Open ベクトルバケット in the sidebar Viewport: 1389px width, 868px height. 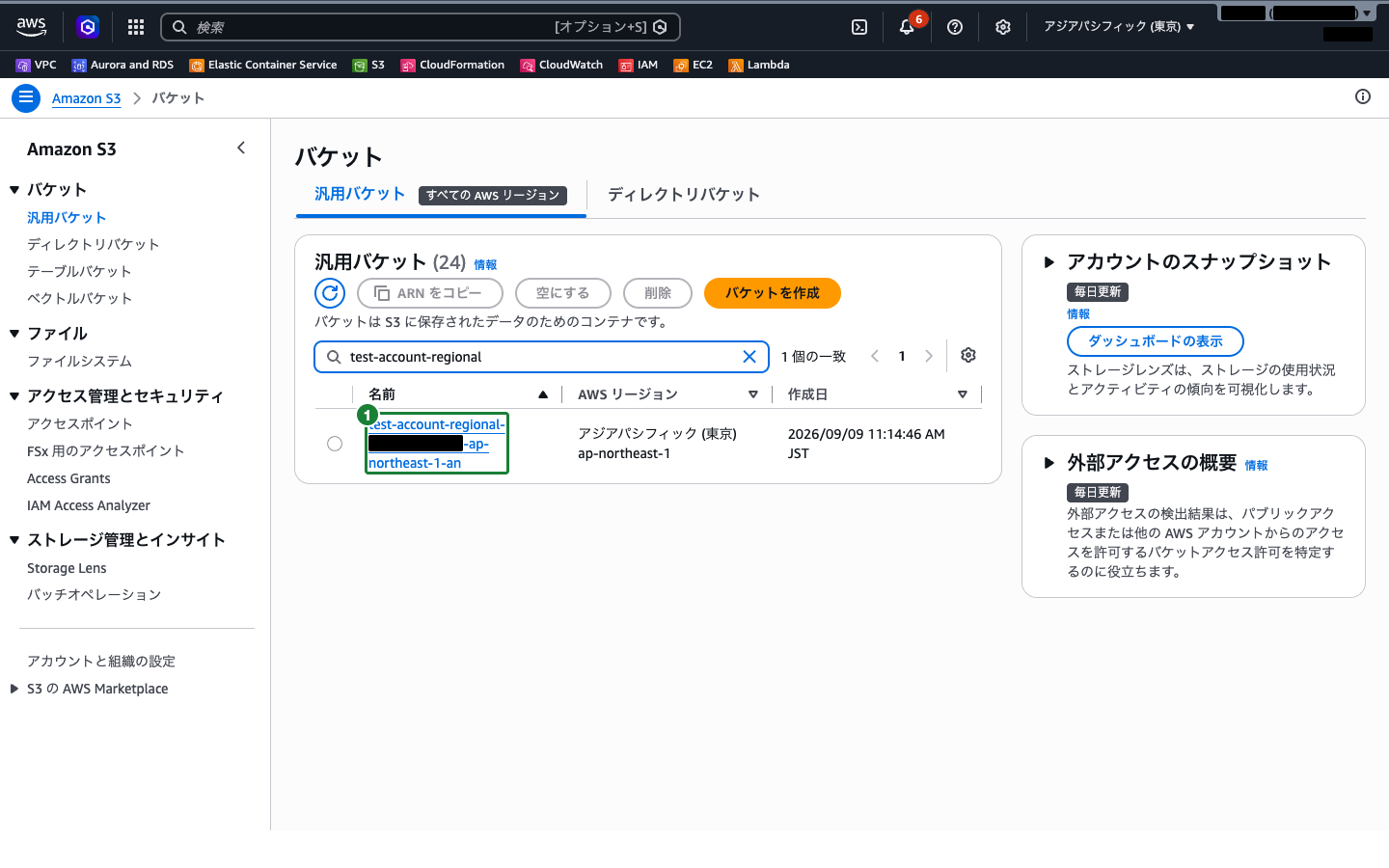coord(79,299)
